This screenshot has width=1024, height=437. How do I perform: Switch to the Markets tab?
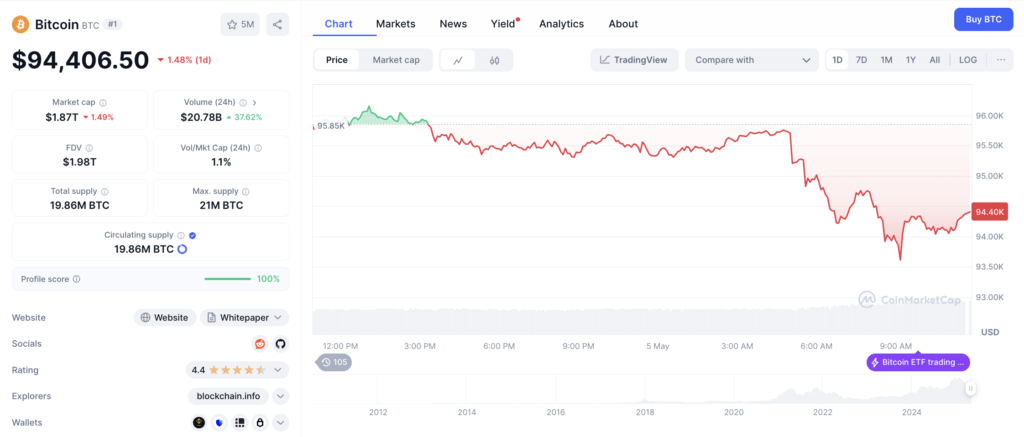click(396, 24)
